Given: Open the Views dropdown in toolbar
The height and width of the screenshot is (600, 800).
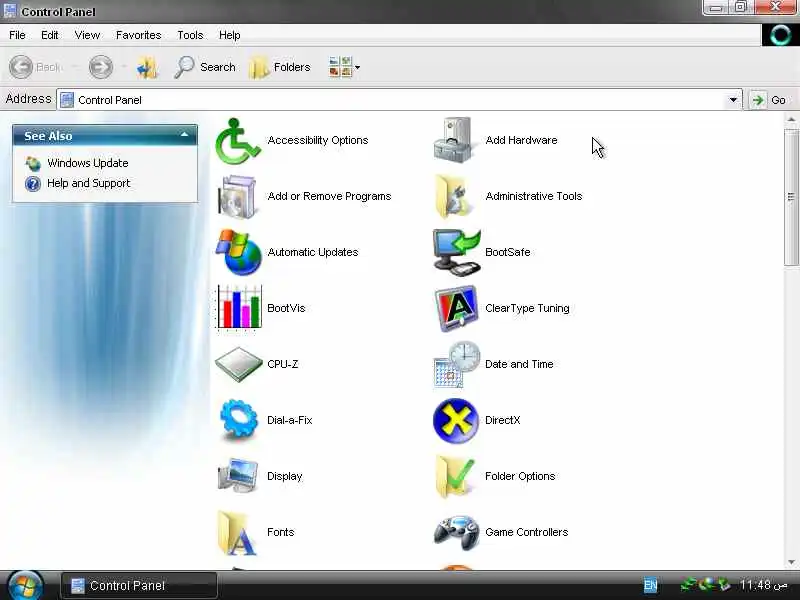Looking at the screenshot, I should [x=344, y=67].
